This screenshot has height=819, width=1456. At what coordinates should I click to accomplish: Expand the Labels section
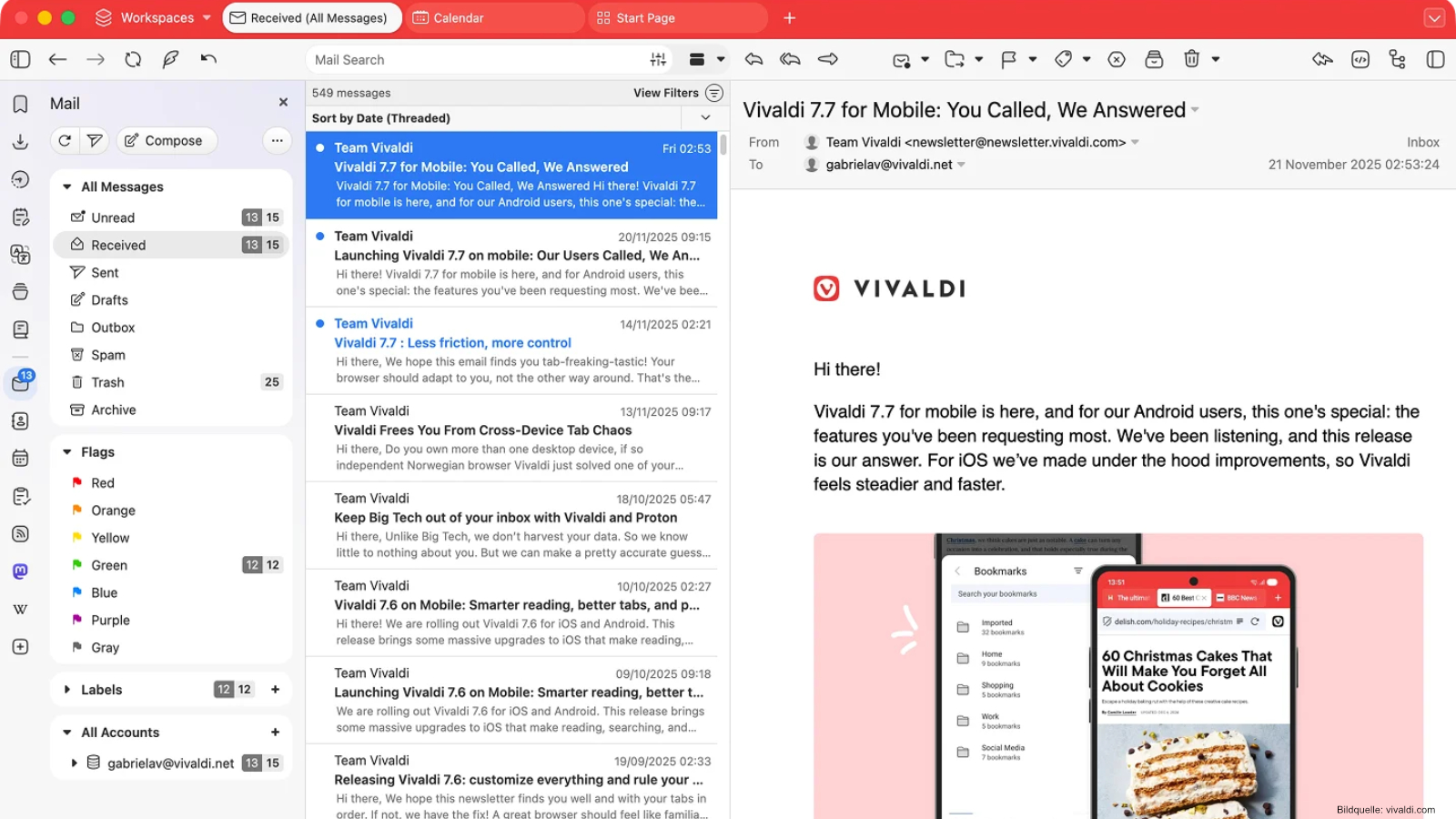[x=66, y=690]
